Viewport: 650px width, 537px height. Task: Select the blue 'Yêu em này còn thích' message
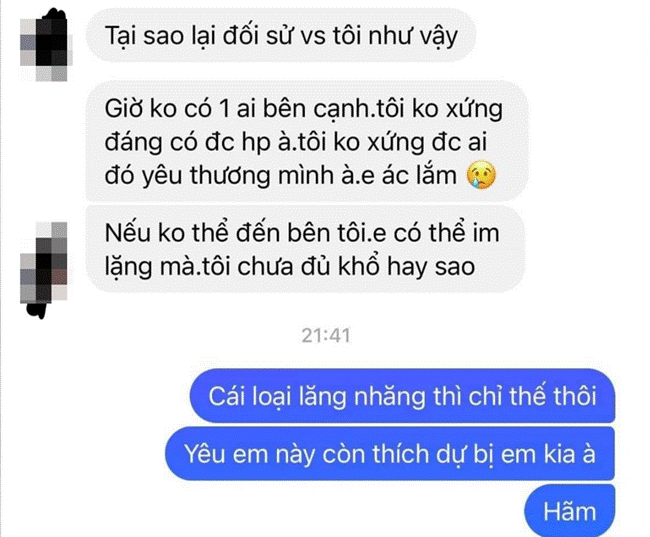pyautogui.click(x=390, y=454)
